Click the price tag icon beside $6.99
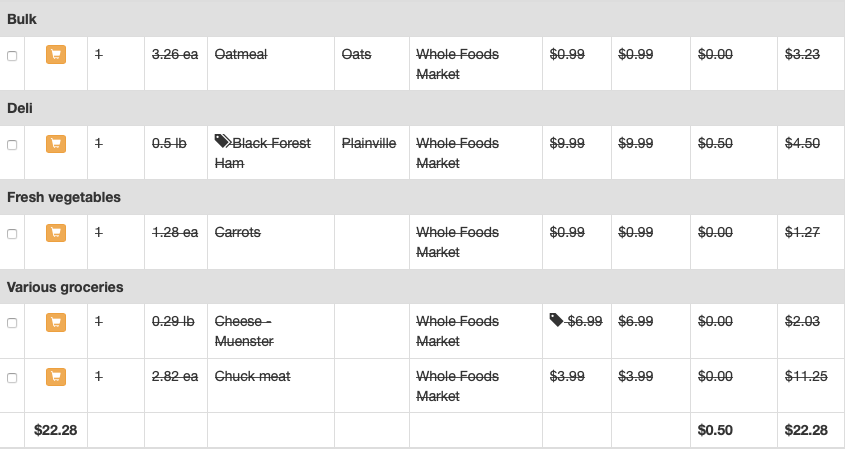The width and height of the screenshot is (846, 452). pyautogui.click(x=556, y=320)
